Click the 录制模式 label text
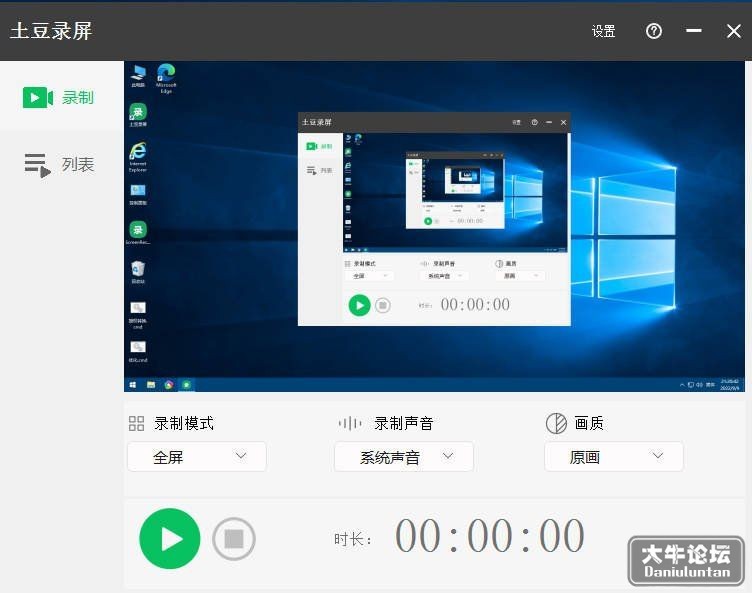The width and height of the screenshot is (752, 593). (x=184, y=423)
